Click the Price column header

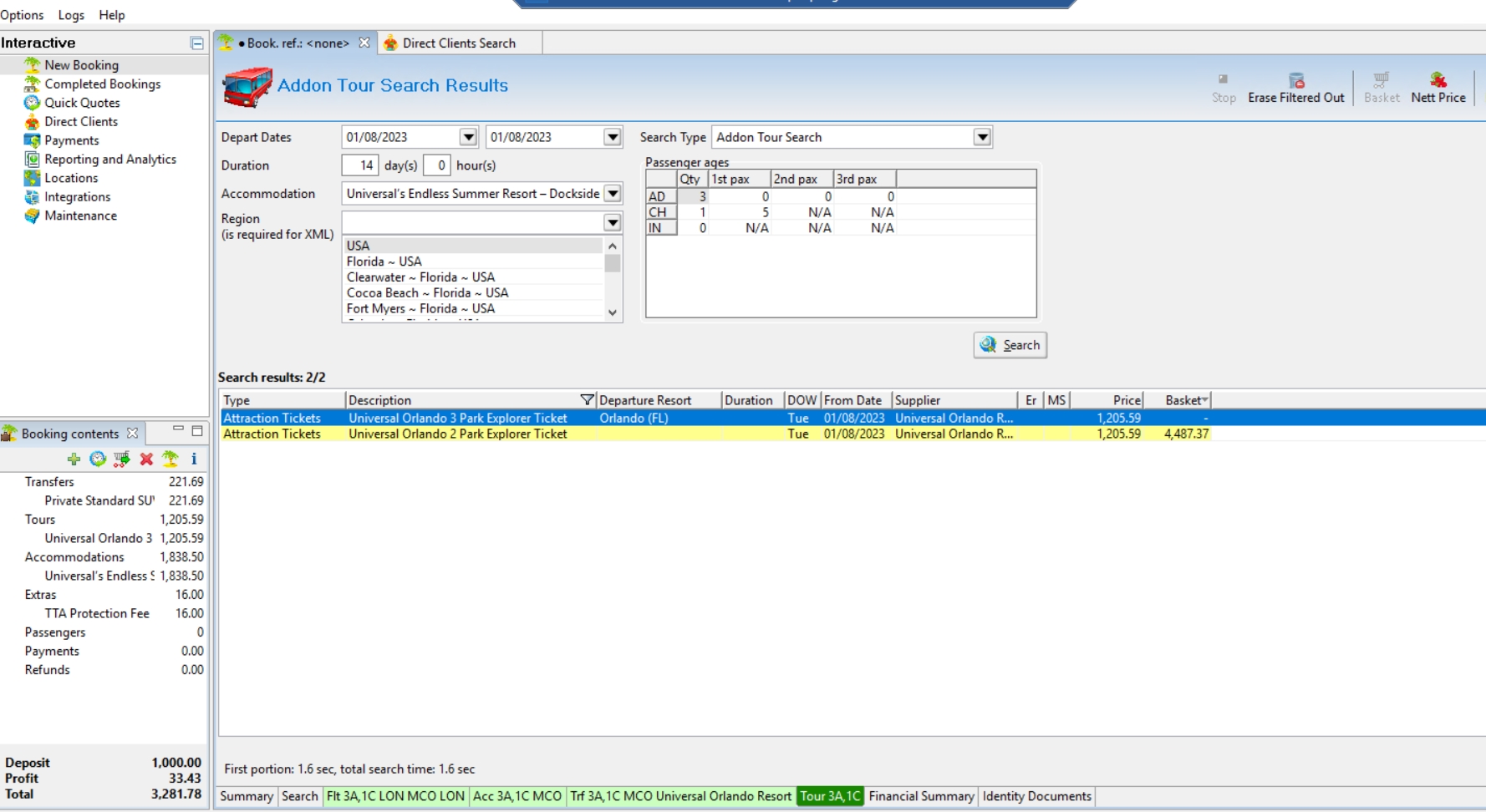point(1107,400)
